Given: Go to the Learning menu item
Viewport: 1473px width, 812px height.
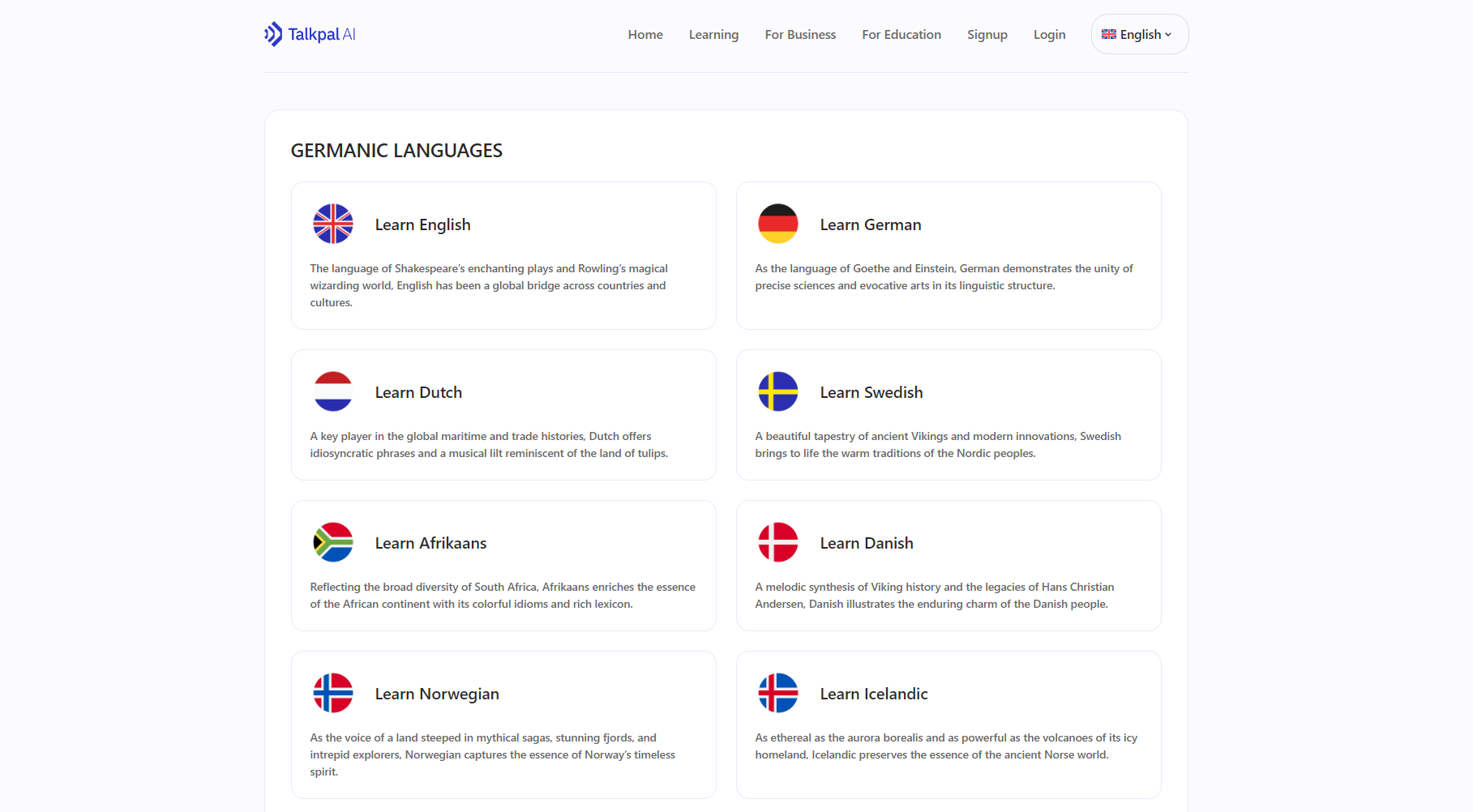Looking at the screenshot, I should click(713, 35).
